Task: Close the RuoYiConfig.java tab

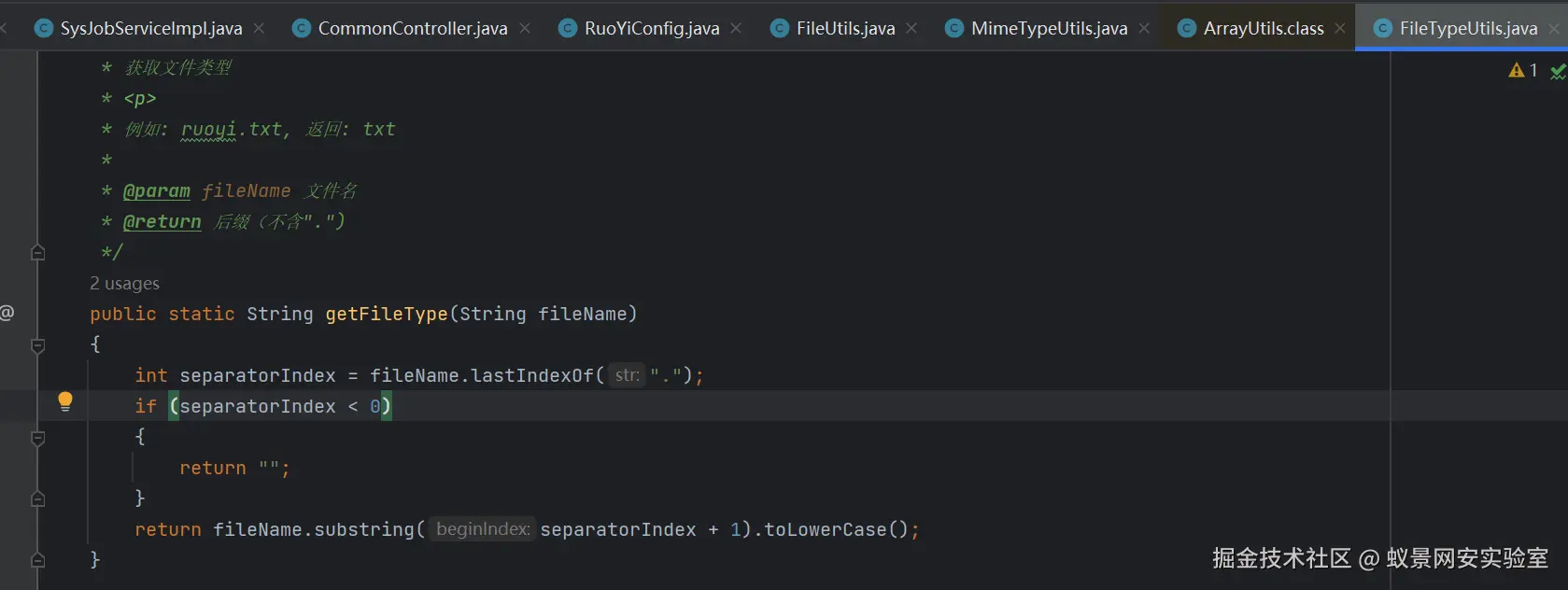Action: click(736, 29)
